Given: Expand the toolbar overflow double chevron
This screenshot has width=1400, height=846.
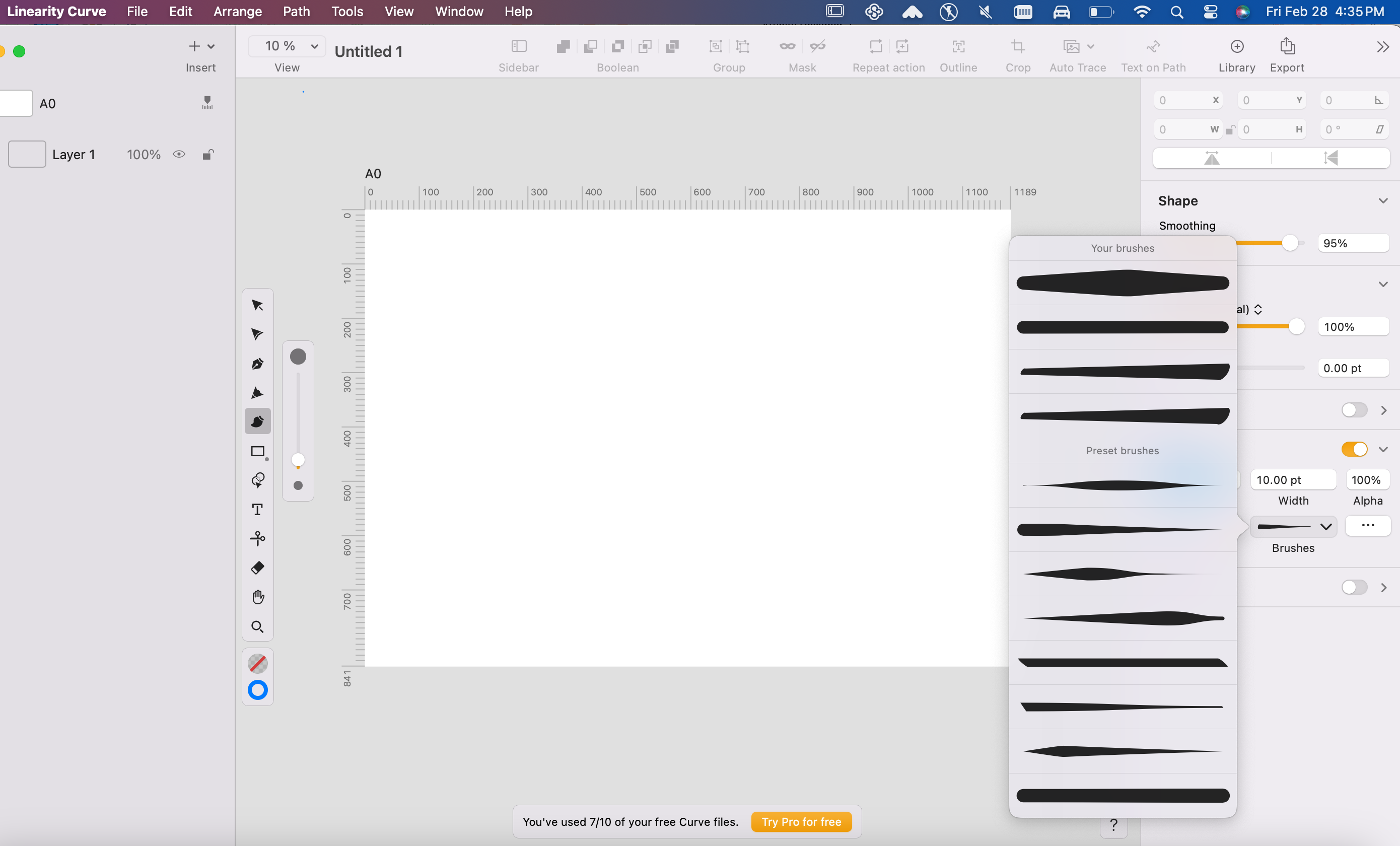Looking at the screenshot, I should (x=1383, y=47).
